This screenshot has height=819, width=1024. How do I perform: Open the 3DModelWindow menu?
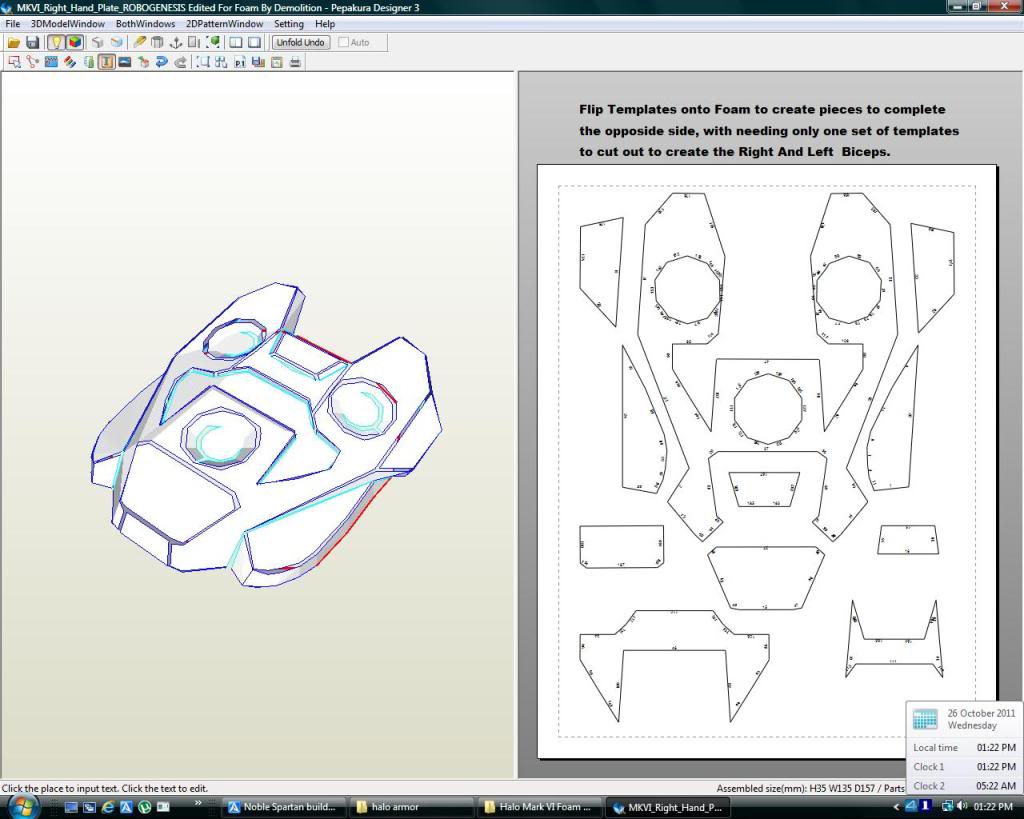pyautogui.click(x=67, y=24)
